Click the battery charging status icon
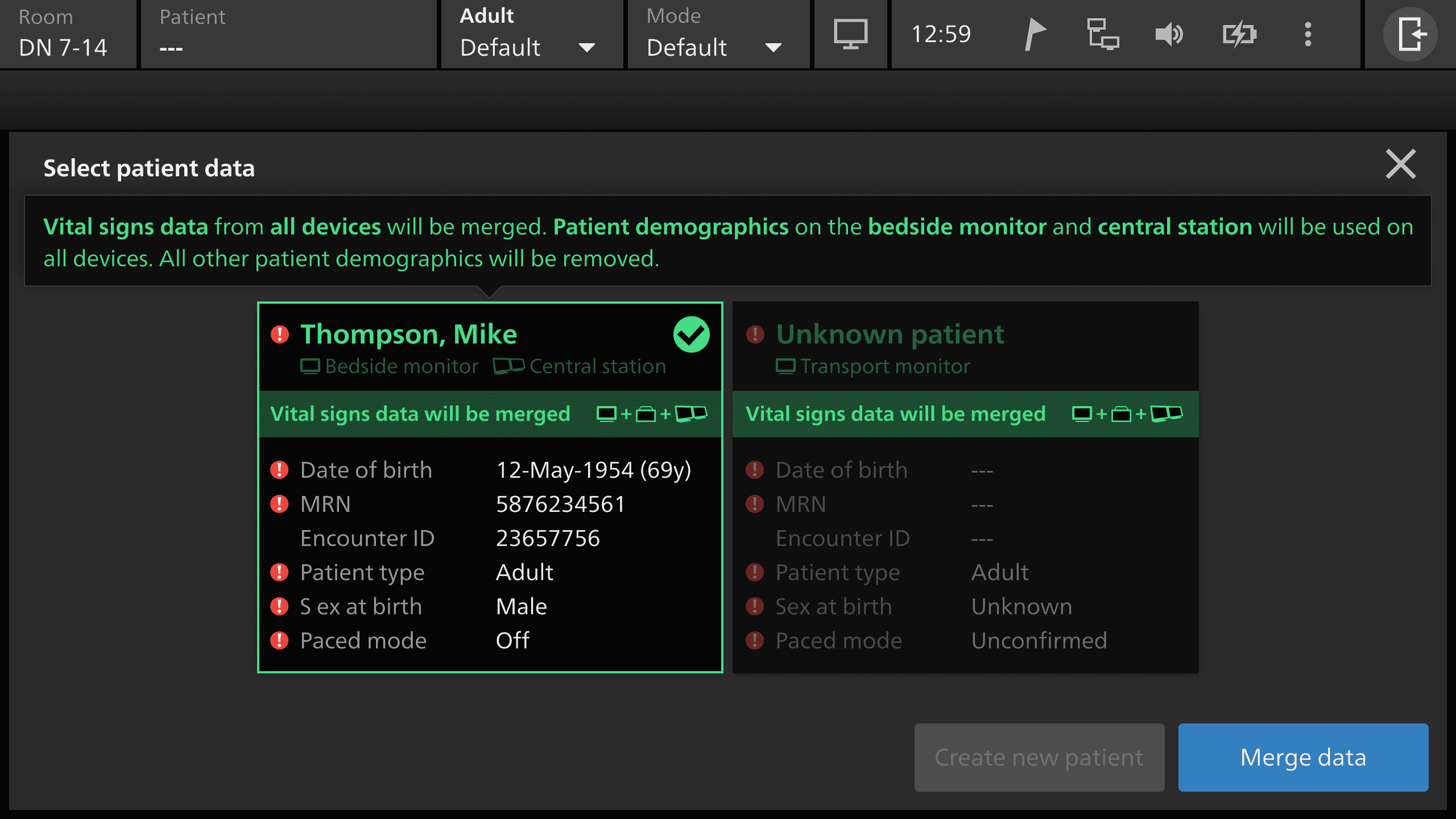 coord(1239,34)
